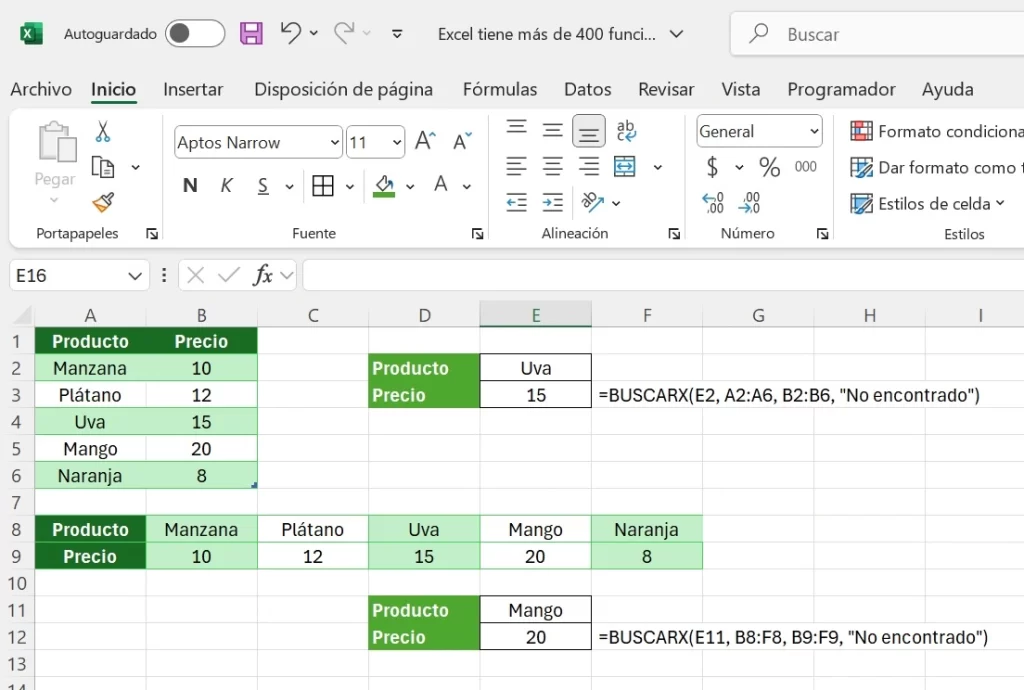The image size is (1024, 690).
Task: Open Estilos de celda
Action: coord(921,203)
